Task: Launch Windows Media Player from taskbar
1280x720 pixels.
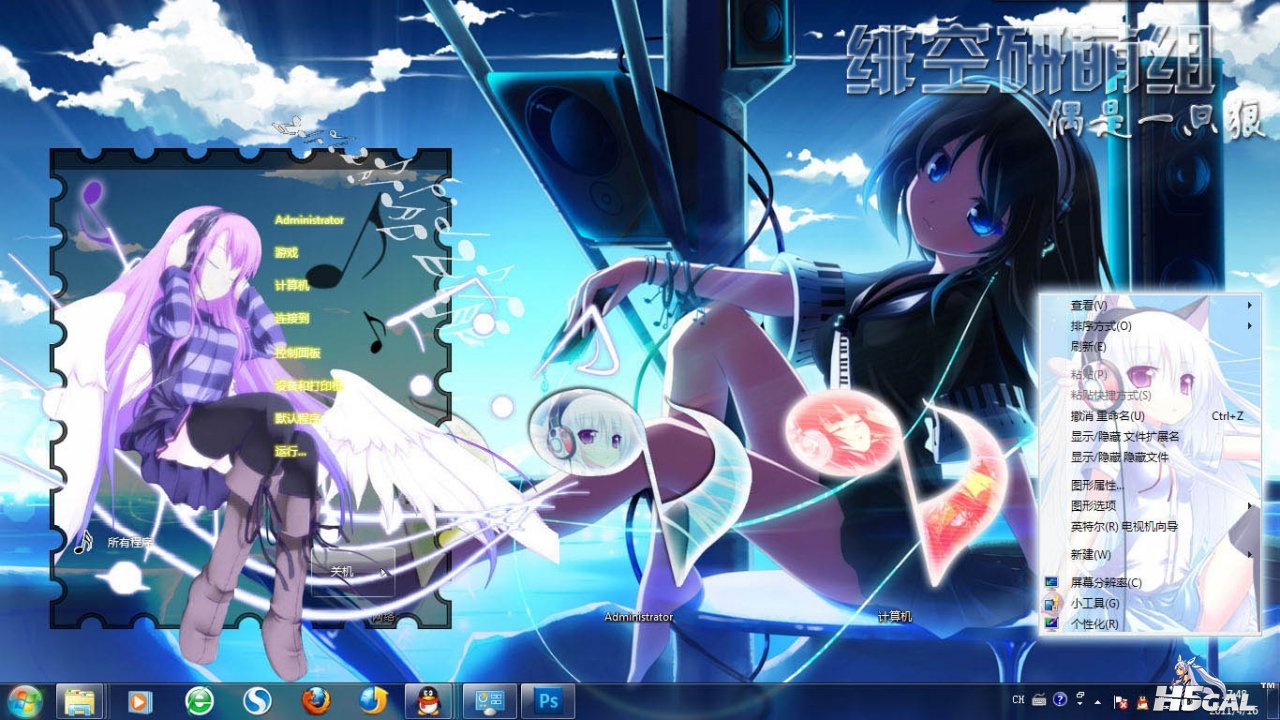Action: click(x=140, y=702)
